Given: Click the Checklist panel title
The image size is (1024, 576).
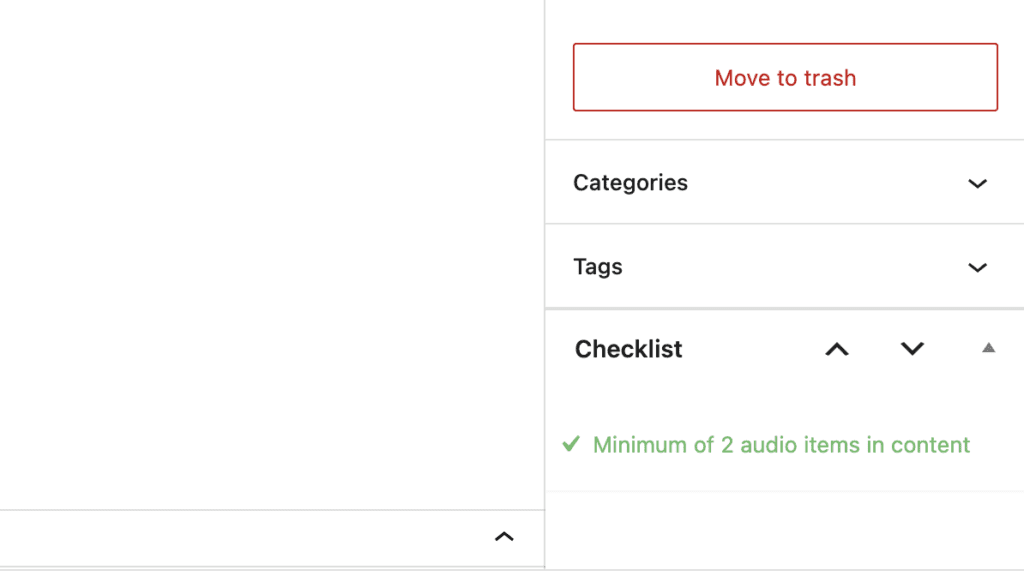Looking at the screenshot, I should pos(628,349).
